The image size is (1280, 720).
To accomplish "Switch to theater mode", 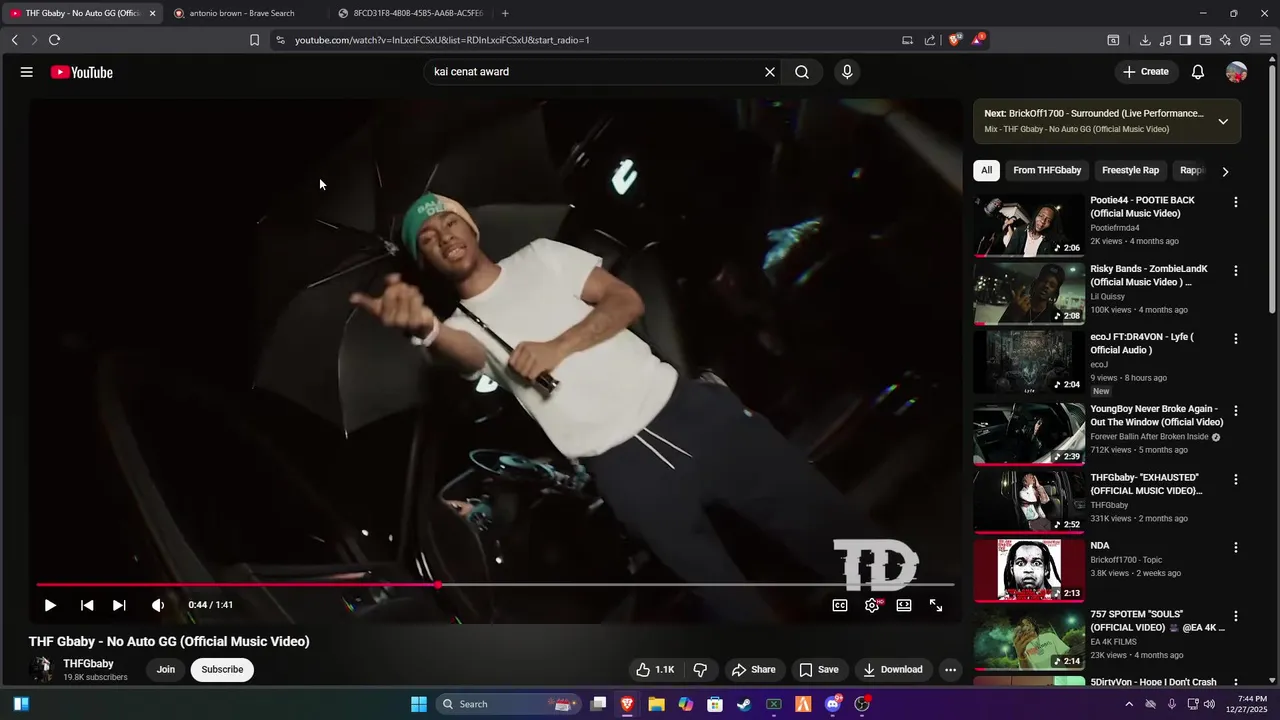I will pos(904,605).
